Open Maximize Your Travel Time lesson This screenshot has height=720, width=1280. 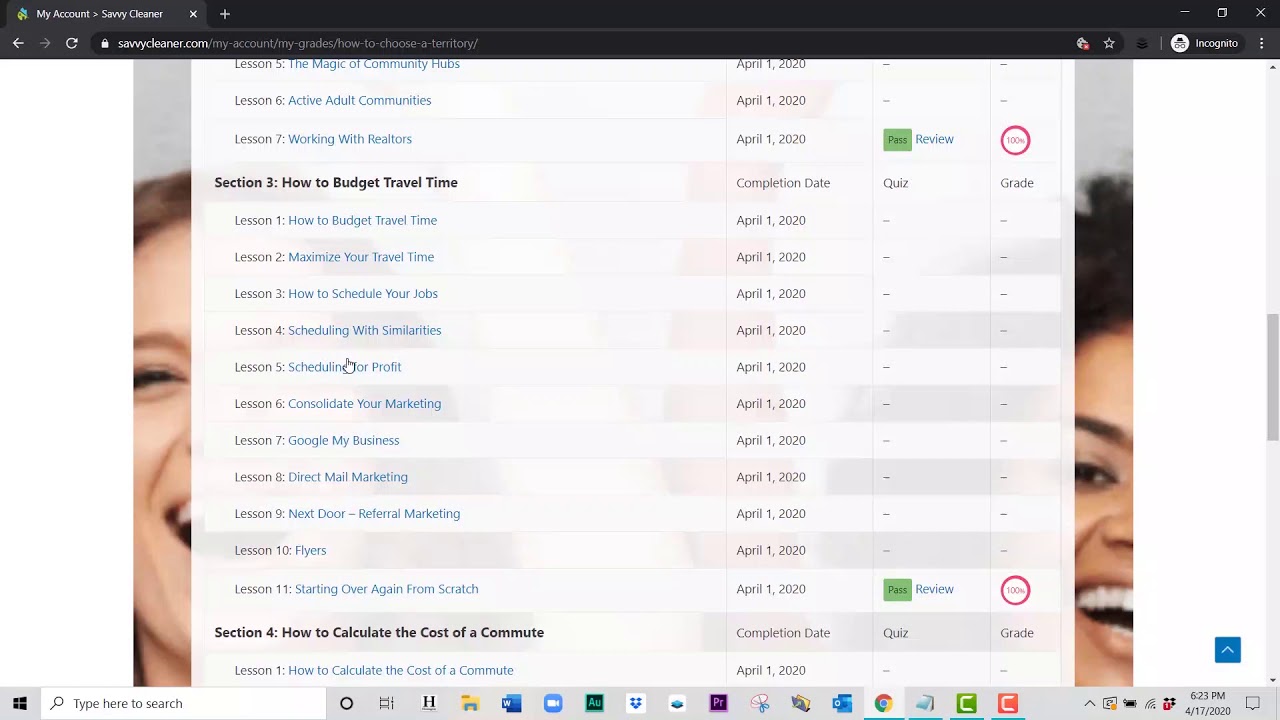point(361,257)
